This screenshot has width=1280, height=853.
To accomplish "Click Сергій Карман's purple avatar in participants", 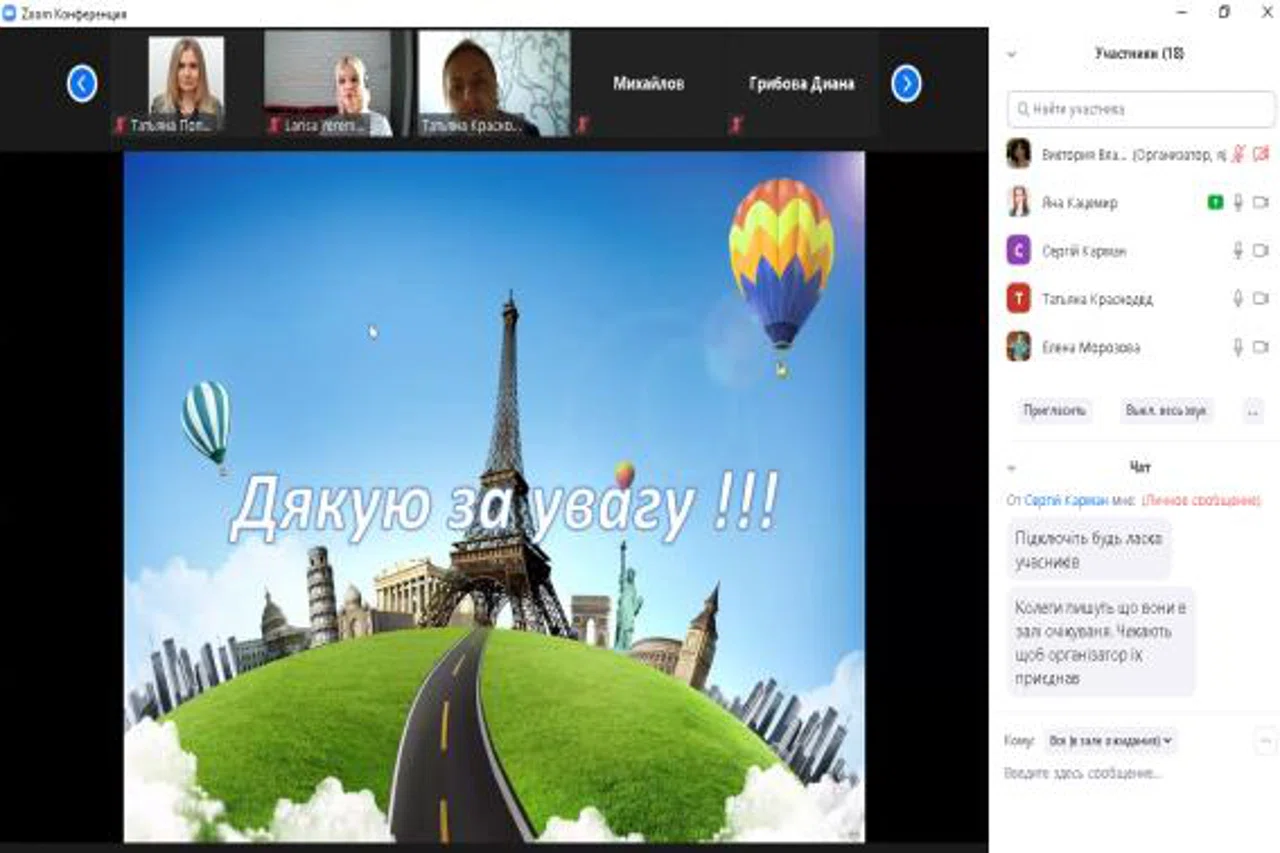I will pyautogui.click(x=1018, y=251).
